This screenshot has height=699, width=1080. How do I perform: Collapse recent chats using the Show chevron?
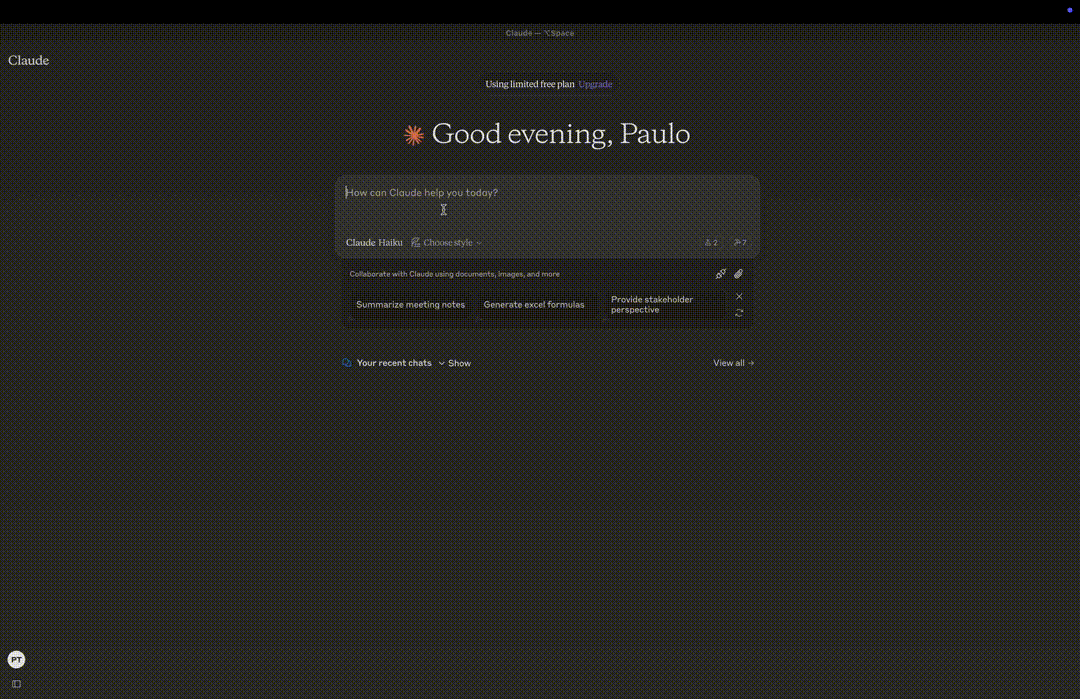(443, 363)
